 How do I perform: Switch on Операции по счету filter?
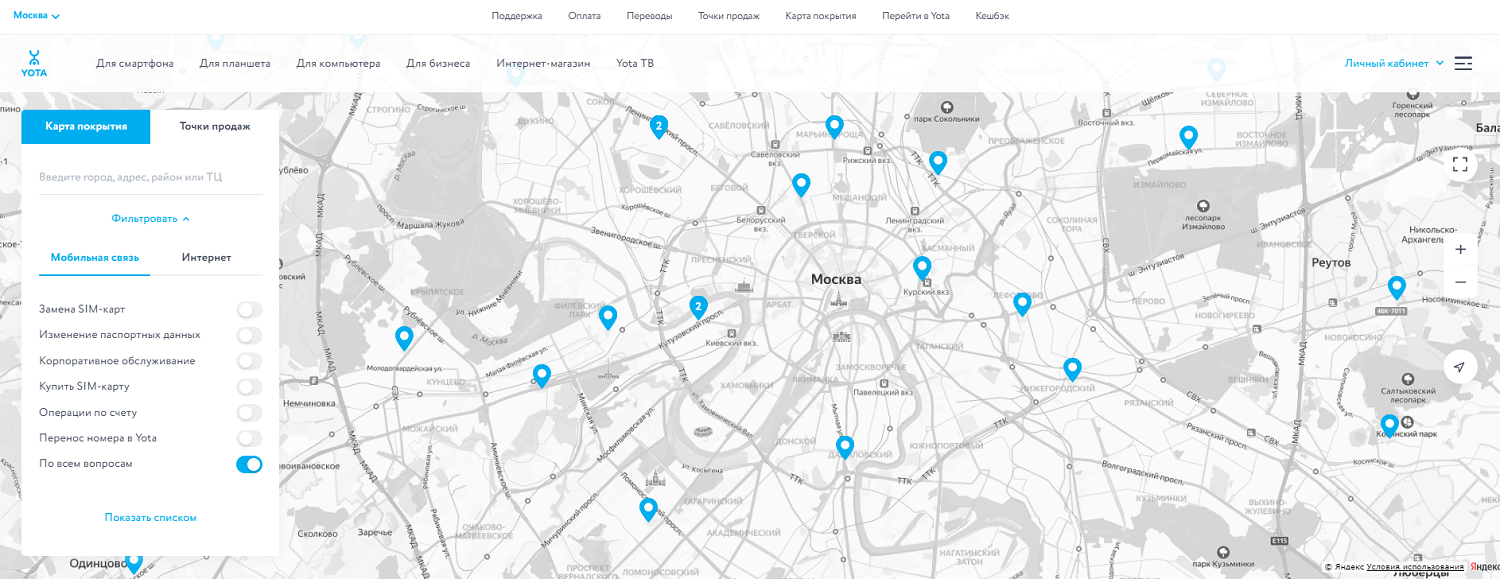tap(249, 412)
